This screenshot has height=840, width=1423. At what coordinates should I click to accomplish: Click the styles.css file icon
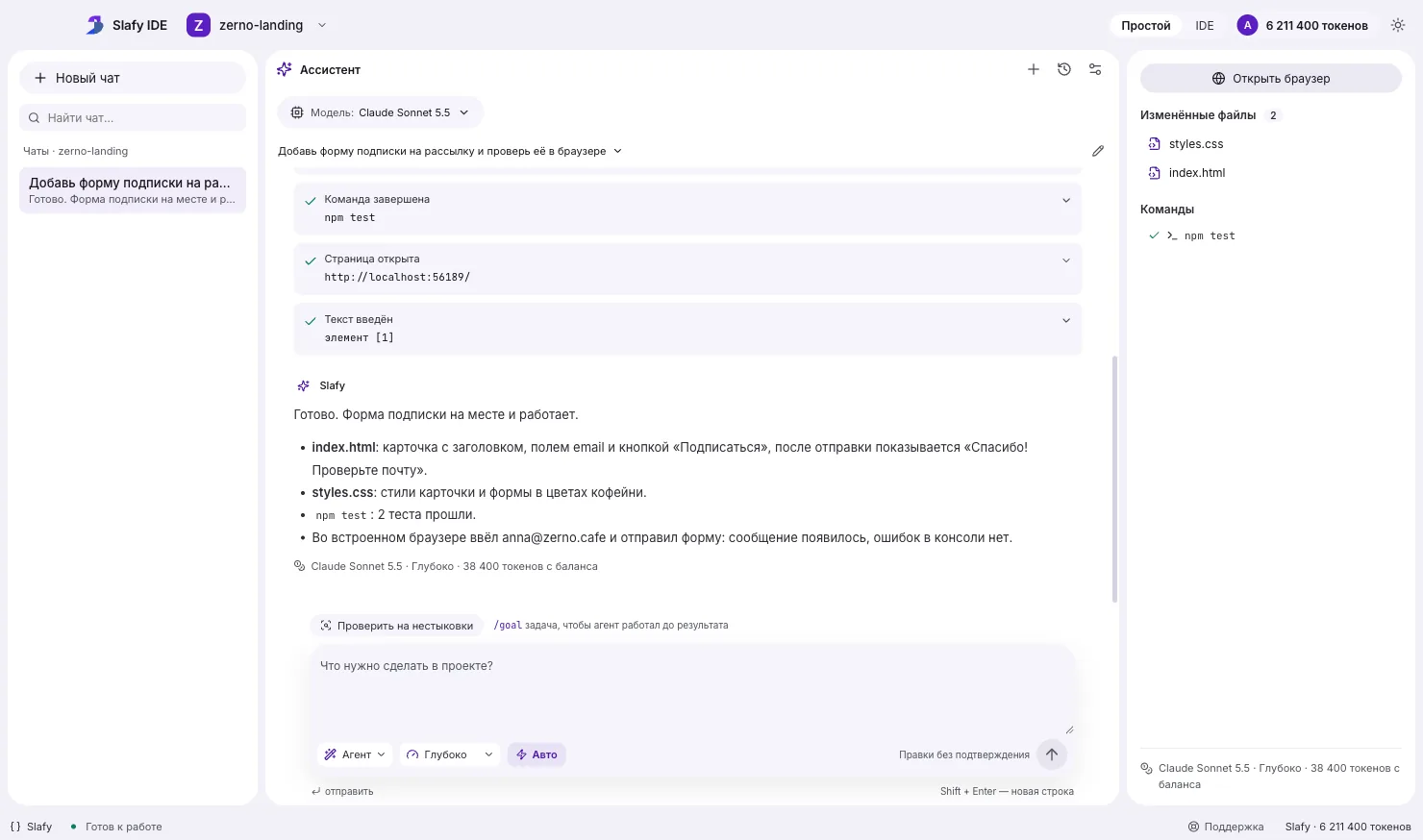(x=1154, y=144)
